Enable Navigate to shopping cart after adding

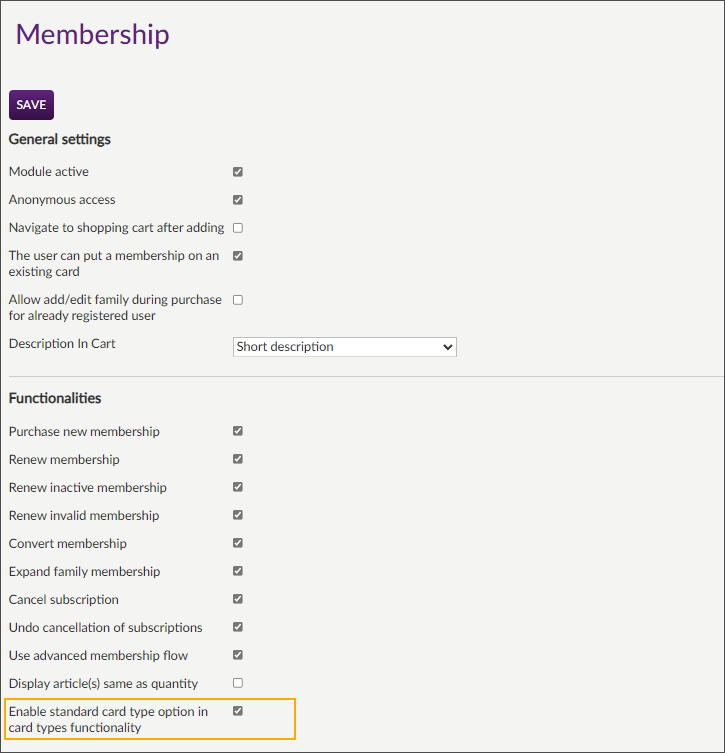pos(238,228)
